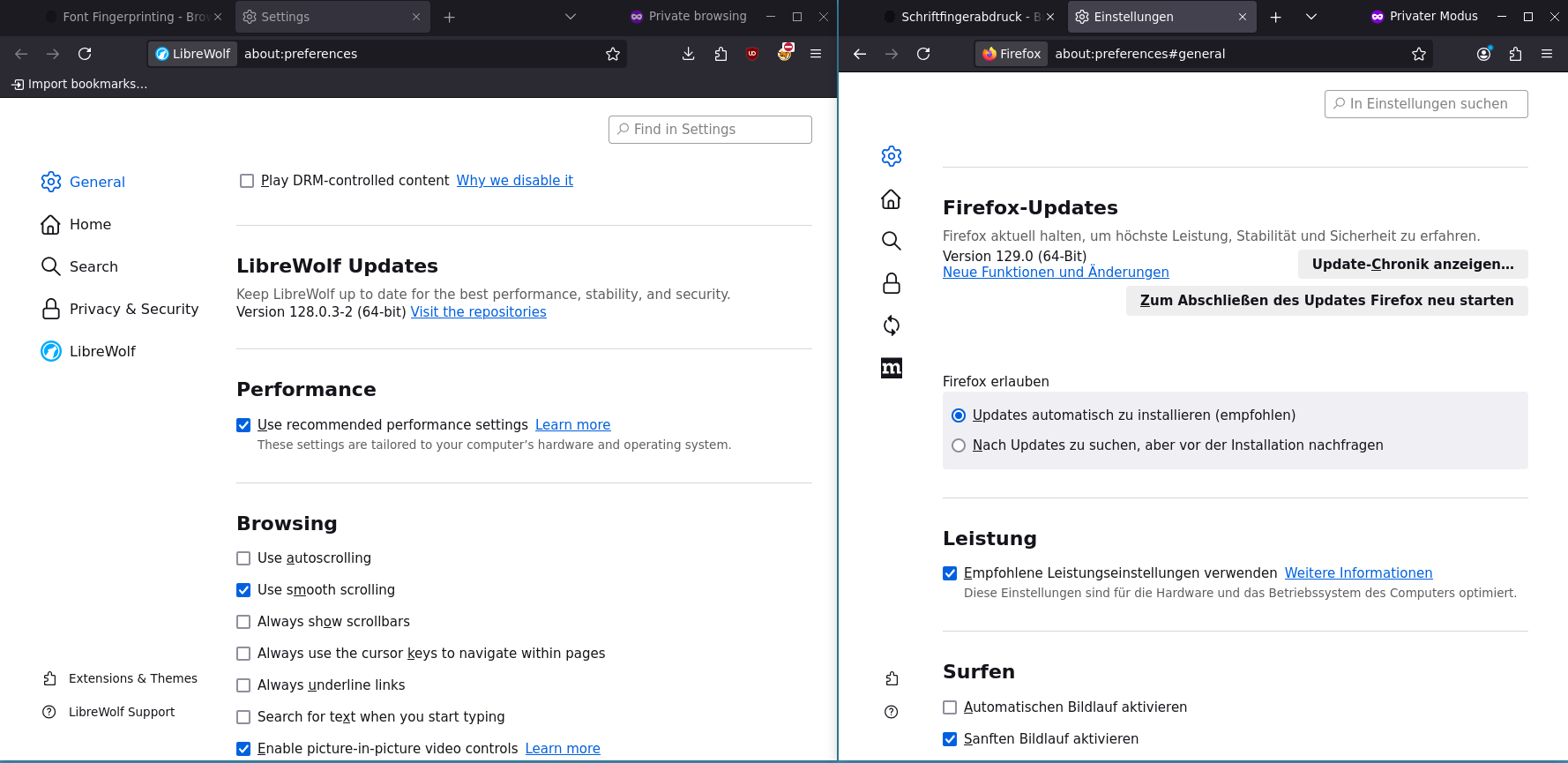Enable Always show scrollbars checkbox
This screenshot has width=1568, height=763.
coord(243,622)
